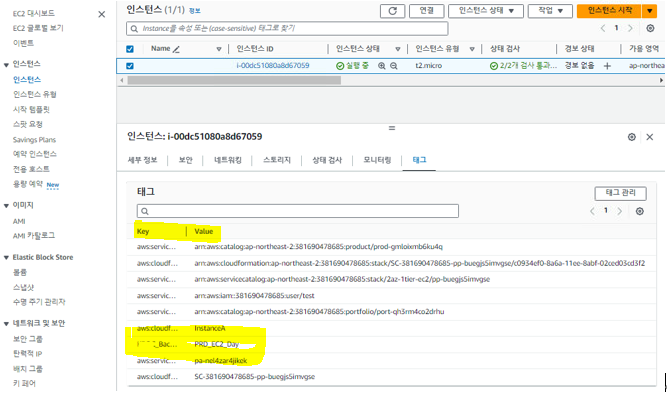Screen dimensions: 667x393
Task: Go to previous page of instances
Action: click(603, 28)
